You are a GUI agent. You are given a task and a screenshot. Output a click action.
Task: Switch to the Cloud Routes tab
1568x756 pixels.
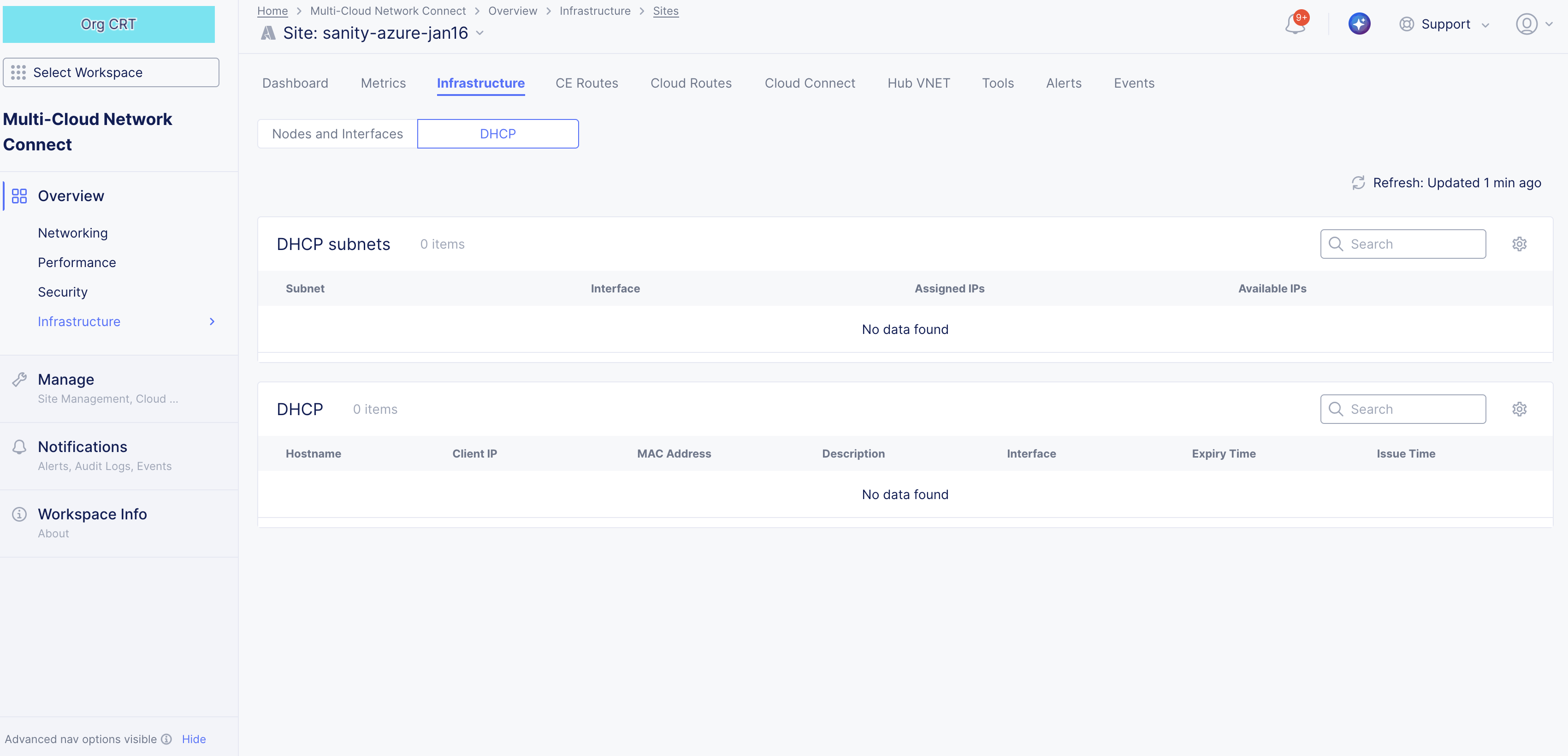click(691, 83)
